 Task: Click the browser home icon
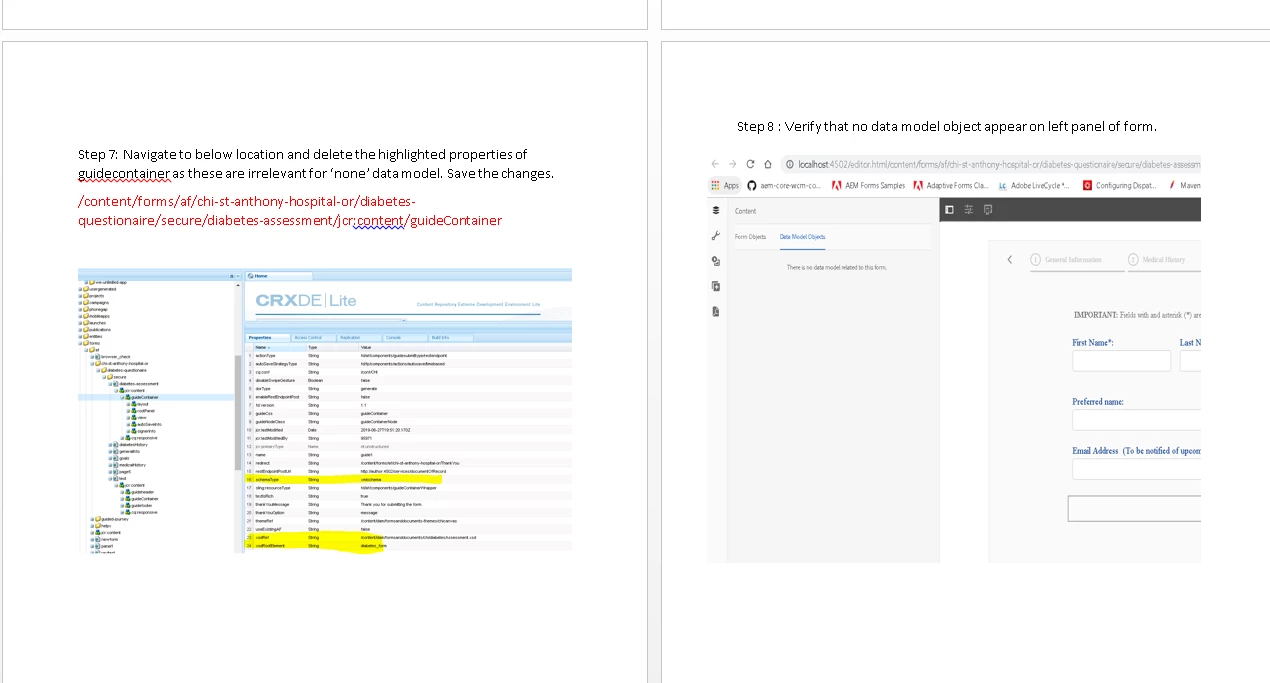click(x=767, y=164)
